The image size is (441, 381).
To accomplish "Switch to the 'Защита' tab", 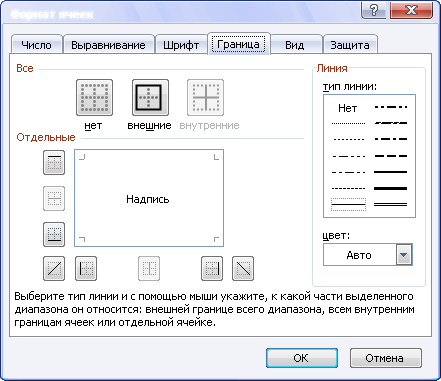I will pyautogui.click(x=350, y=45).
